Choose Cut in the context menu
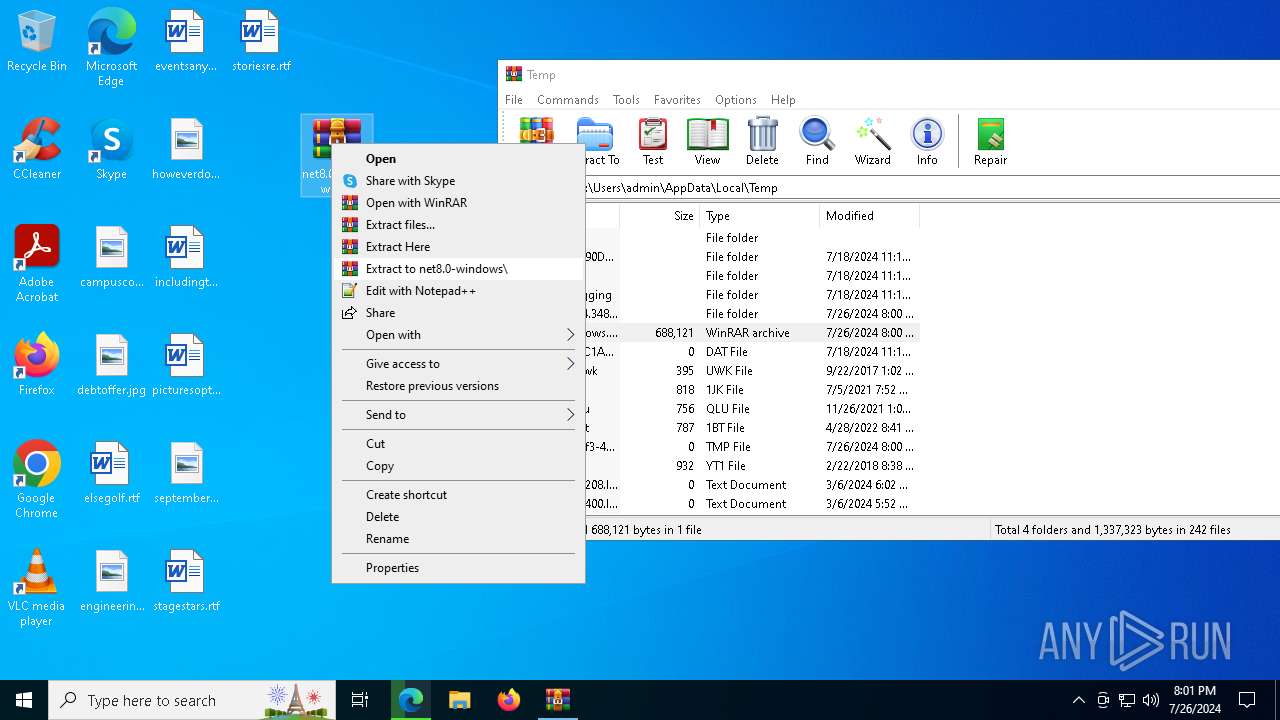This screenshot has width=1280, height=720. [459, 444]
